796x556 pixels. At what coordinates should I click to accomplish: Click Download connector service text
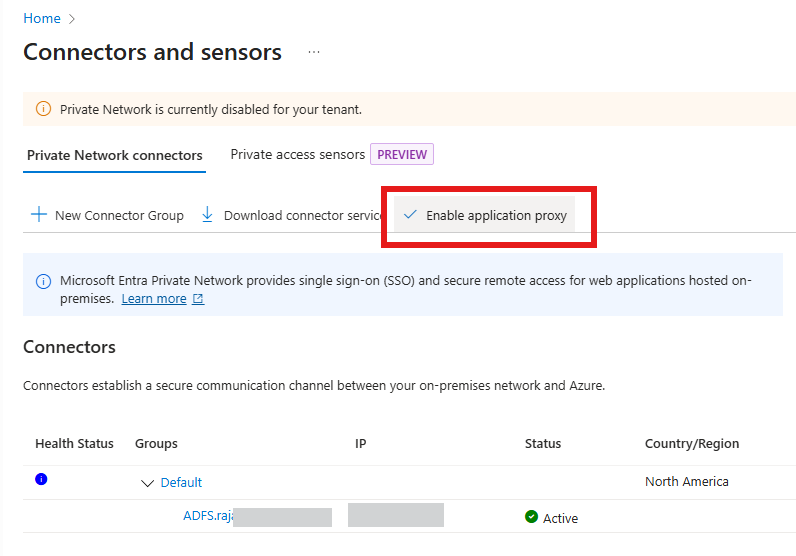tap(303, 215)
